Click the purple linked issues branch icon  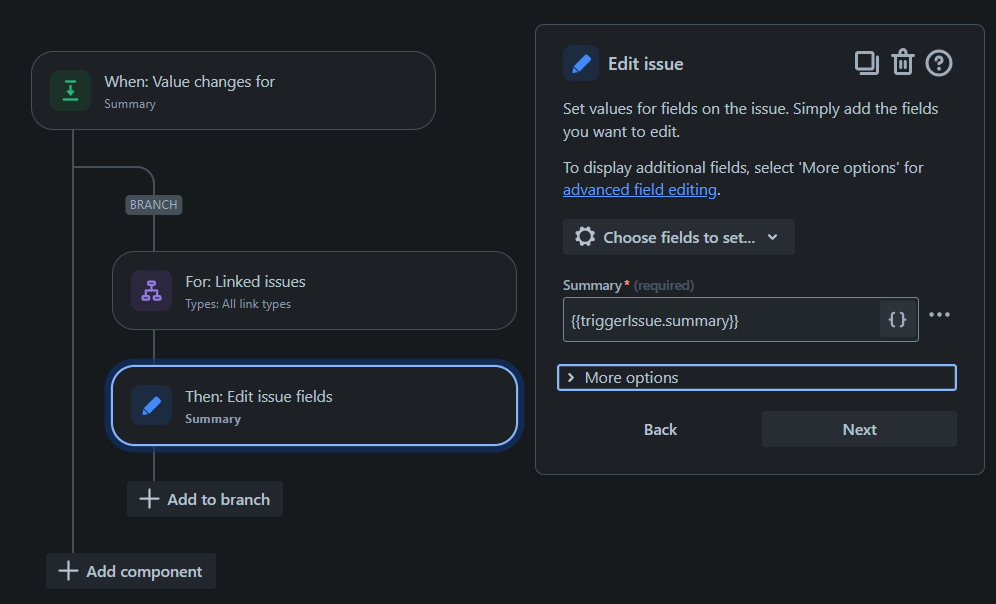pos(151,291)
